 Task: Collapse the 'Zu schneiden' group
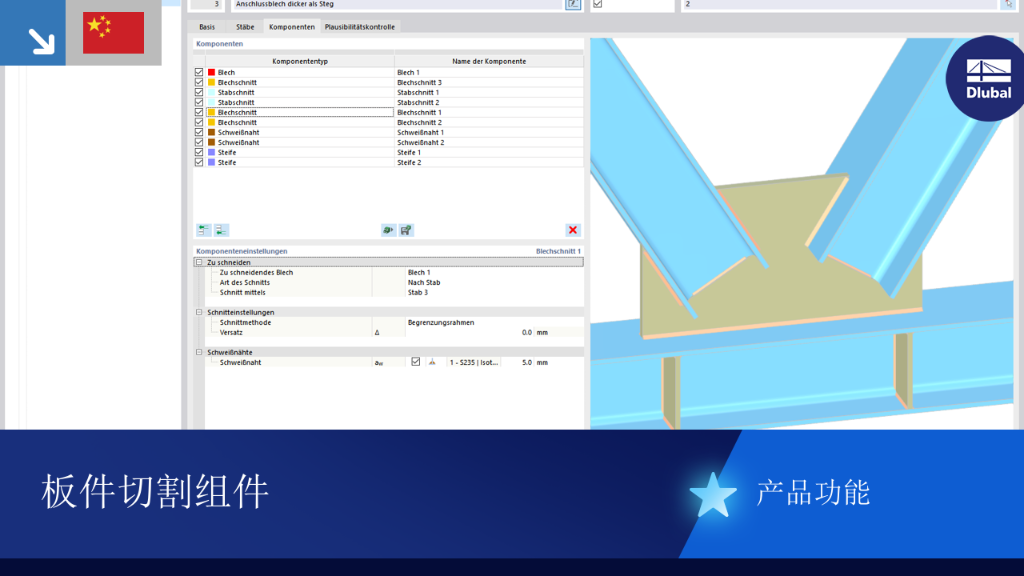[x=199, y=262]
